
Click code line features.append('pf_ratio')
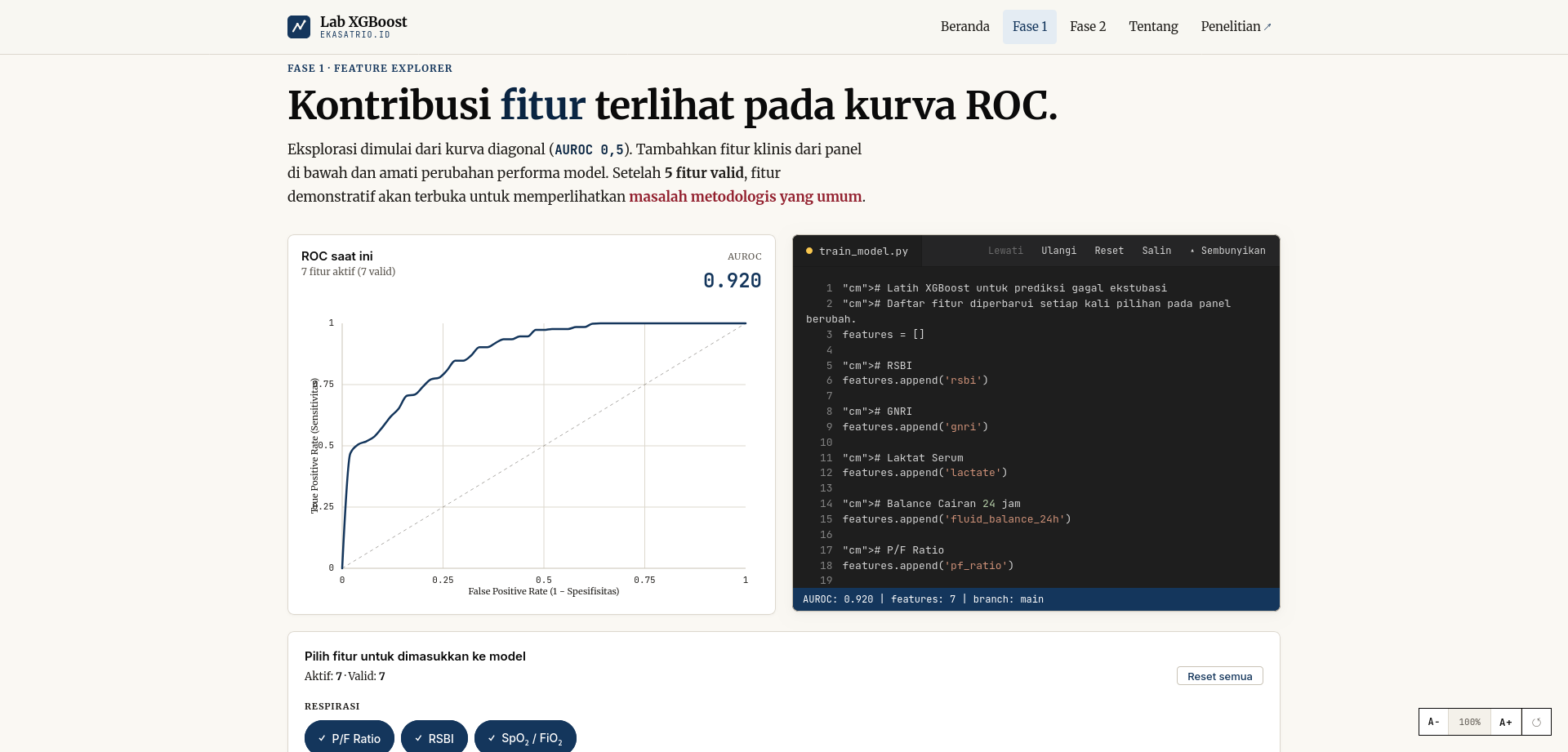tap(928, 566)
